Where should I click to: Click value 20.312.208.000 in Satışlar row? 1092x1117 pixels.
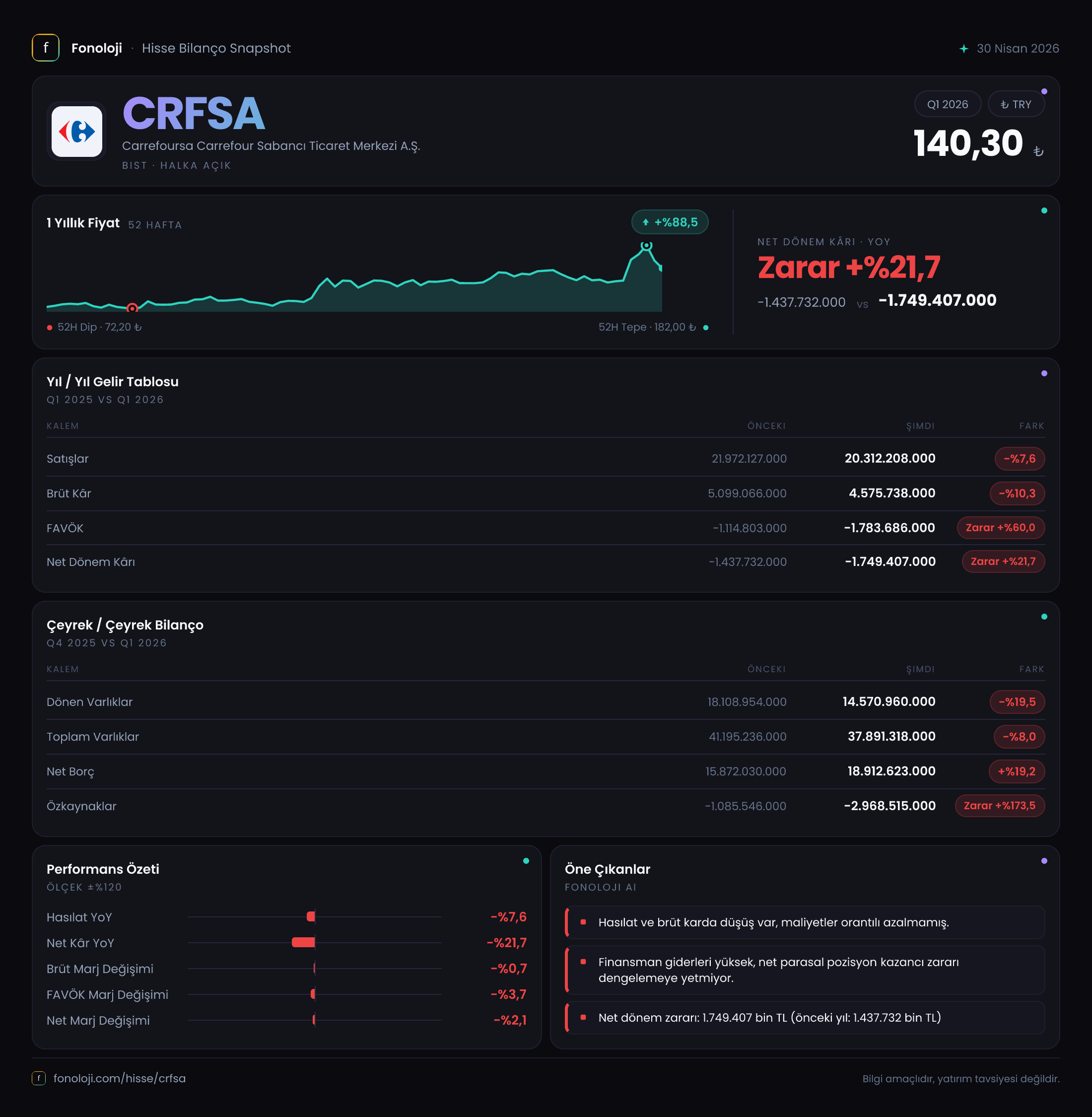(x=889, y=458)
